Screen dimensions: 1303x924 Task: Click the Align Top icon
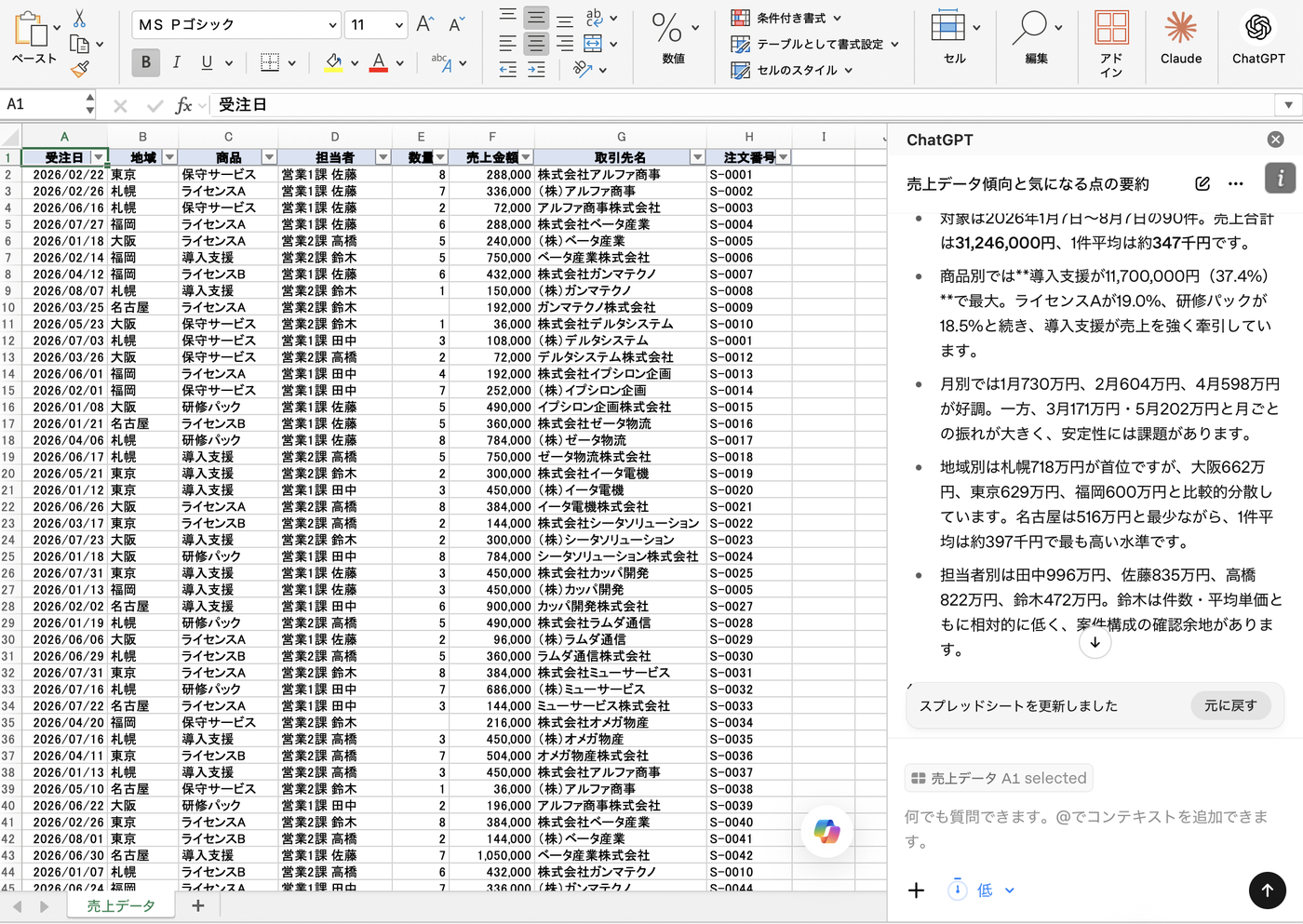pos(507,16)
